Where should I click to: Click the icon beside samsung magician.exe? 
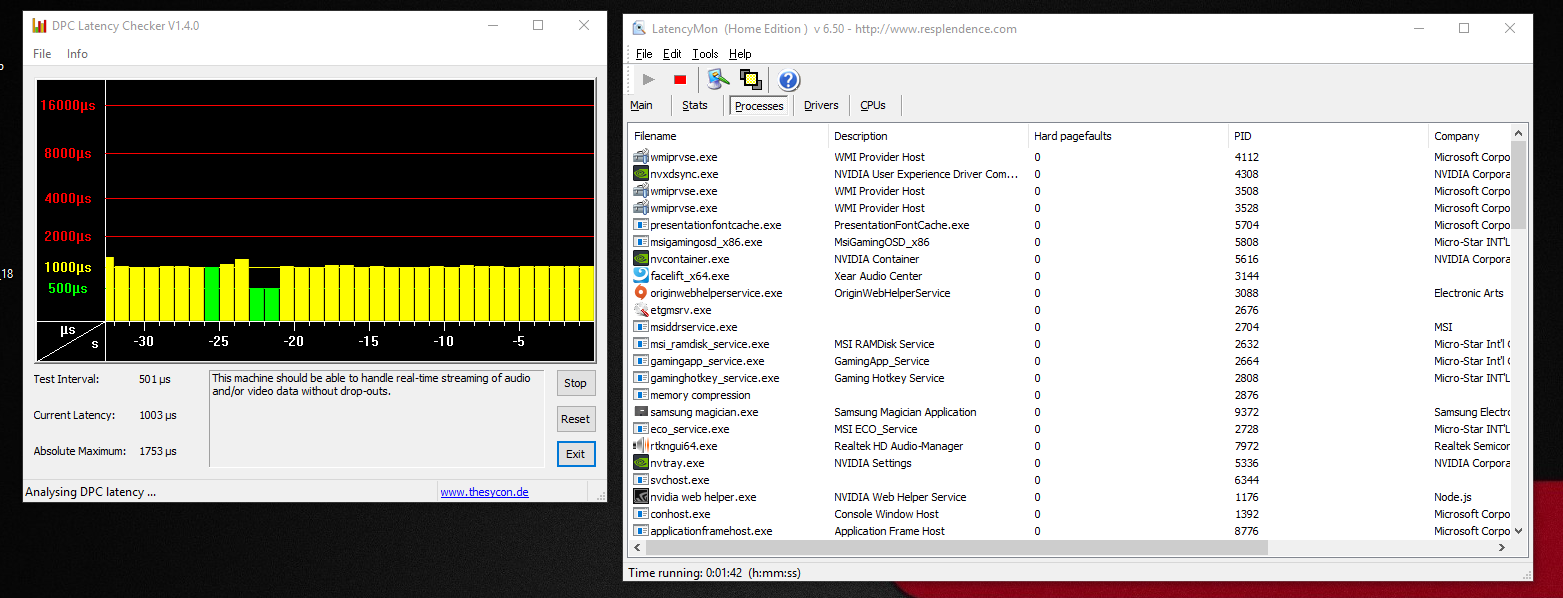point(641,411)
